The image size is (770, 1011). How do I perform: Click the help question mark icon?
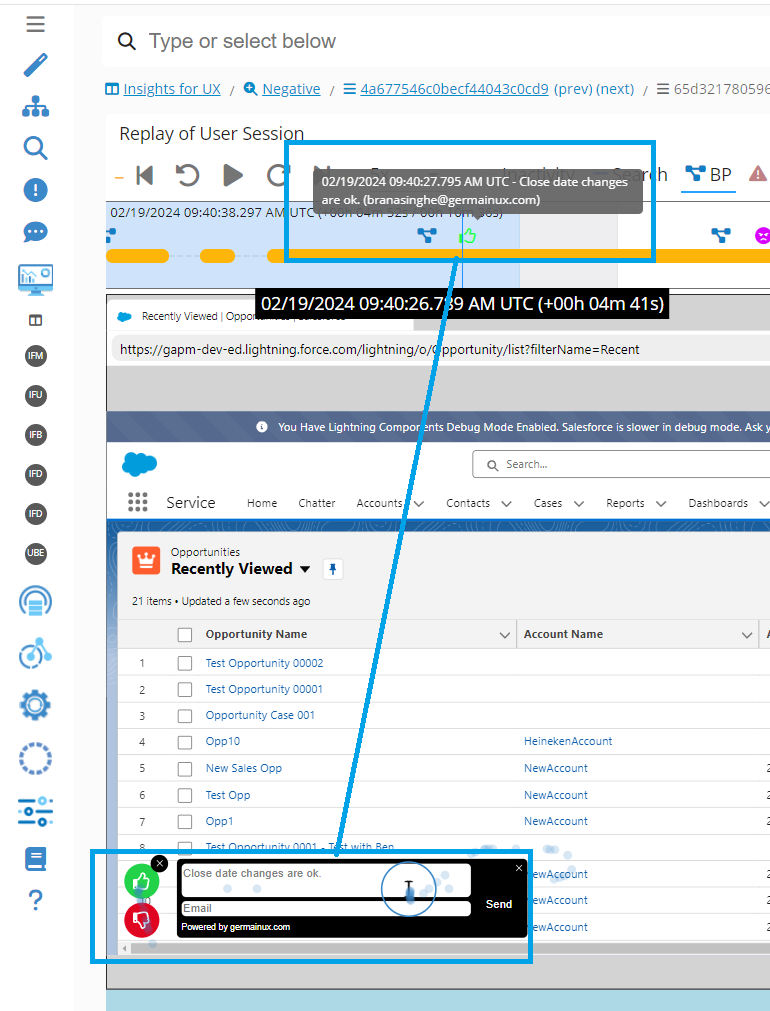(x=35, y=900)
